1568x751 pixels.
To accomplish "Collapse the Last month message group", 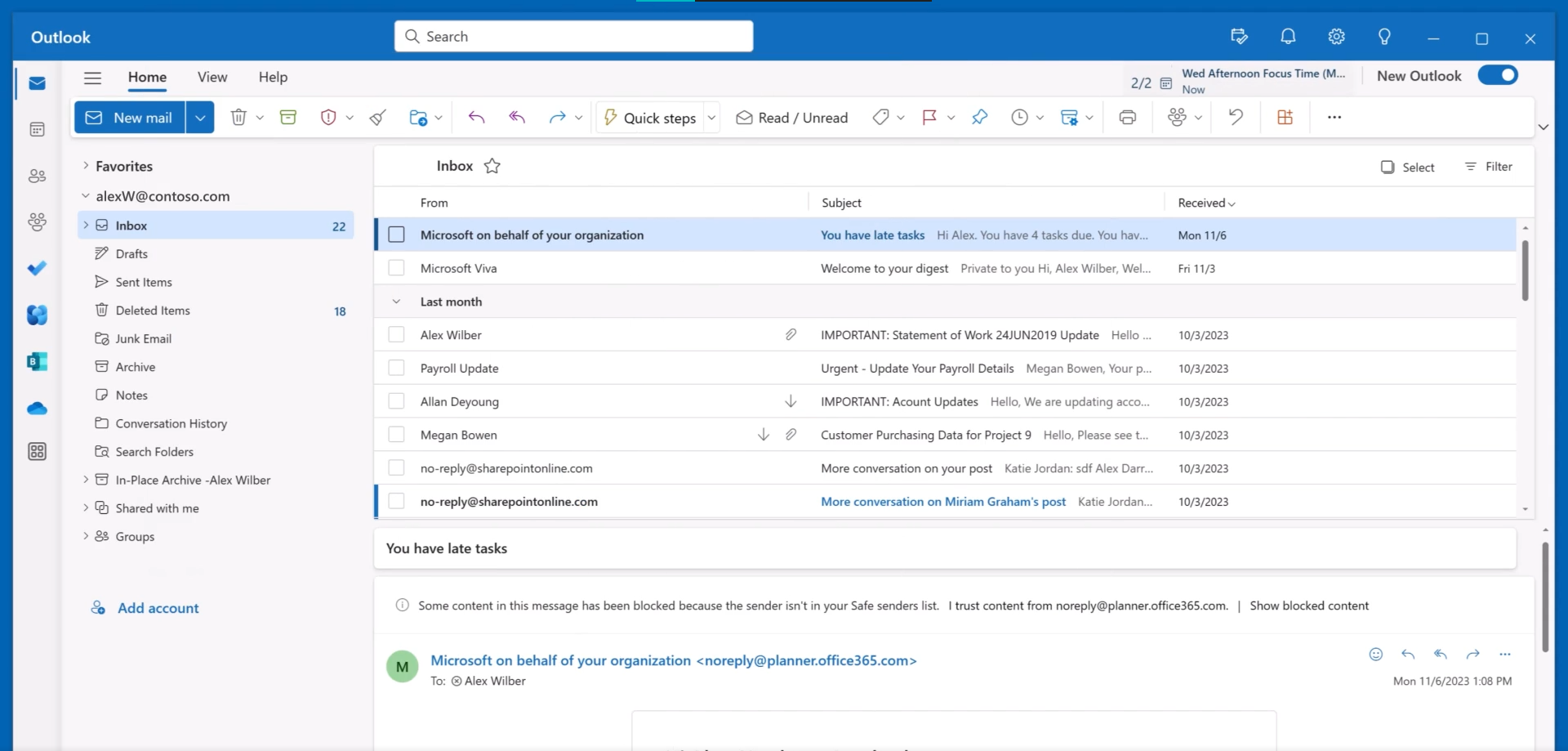I will click(397, 301).
